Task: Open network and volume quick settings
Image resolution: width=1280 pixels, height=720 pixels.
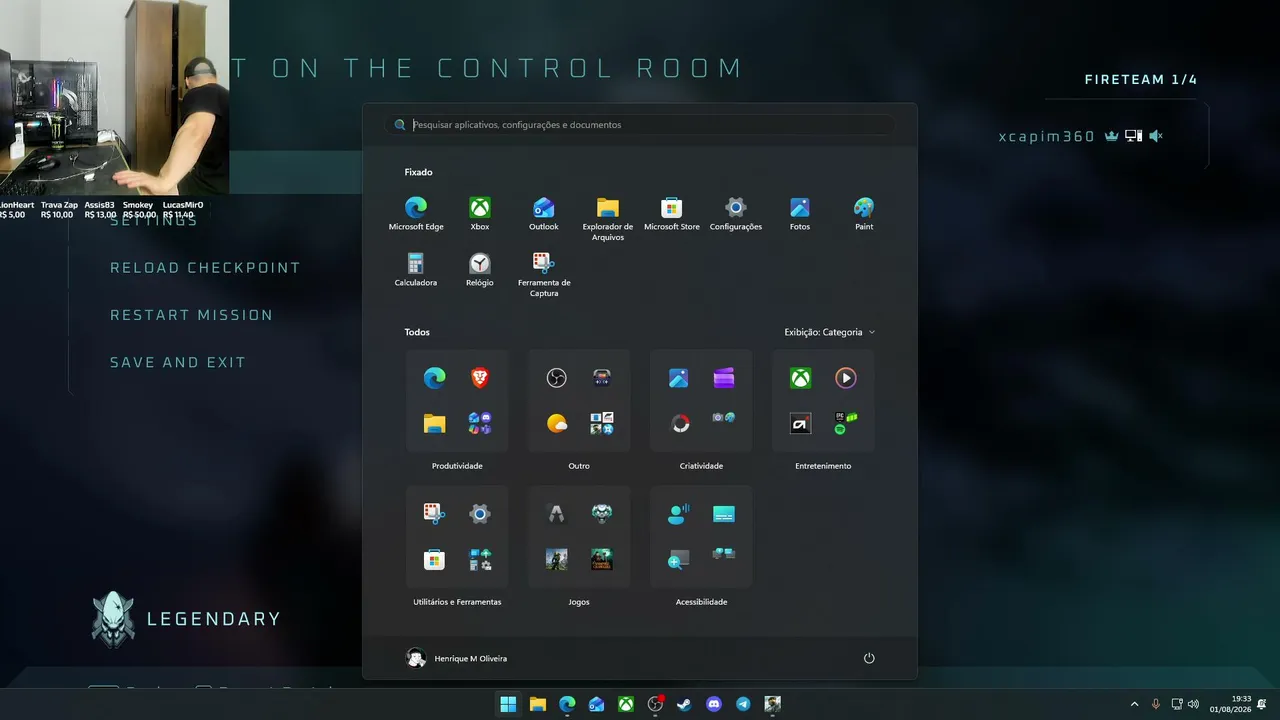Action: pyautogui.click(x=1184, y=704)
